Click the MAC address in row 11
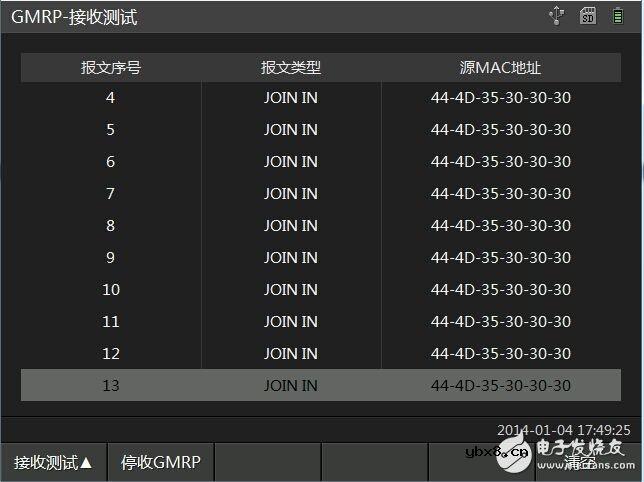 point(501,322)
